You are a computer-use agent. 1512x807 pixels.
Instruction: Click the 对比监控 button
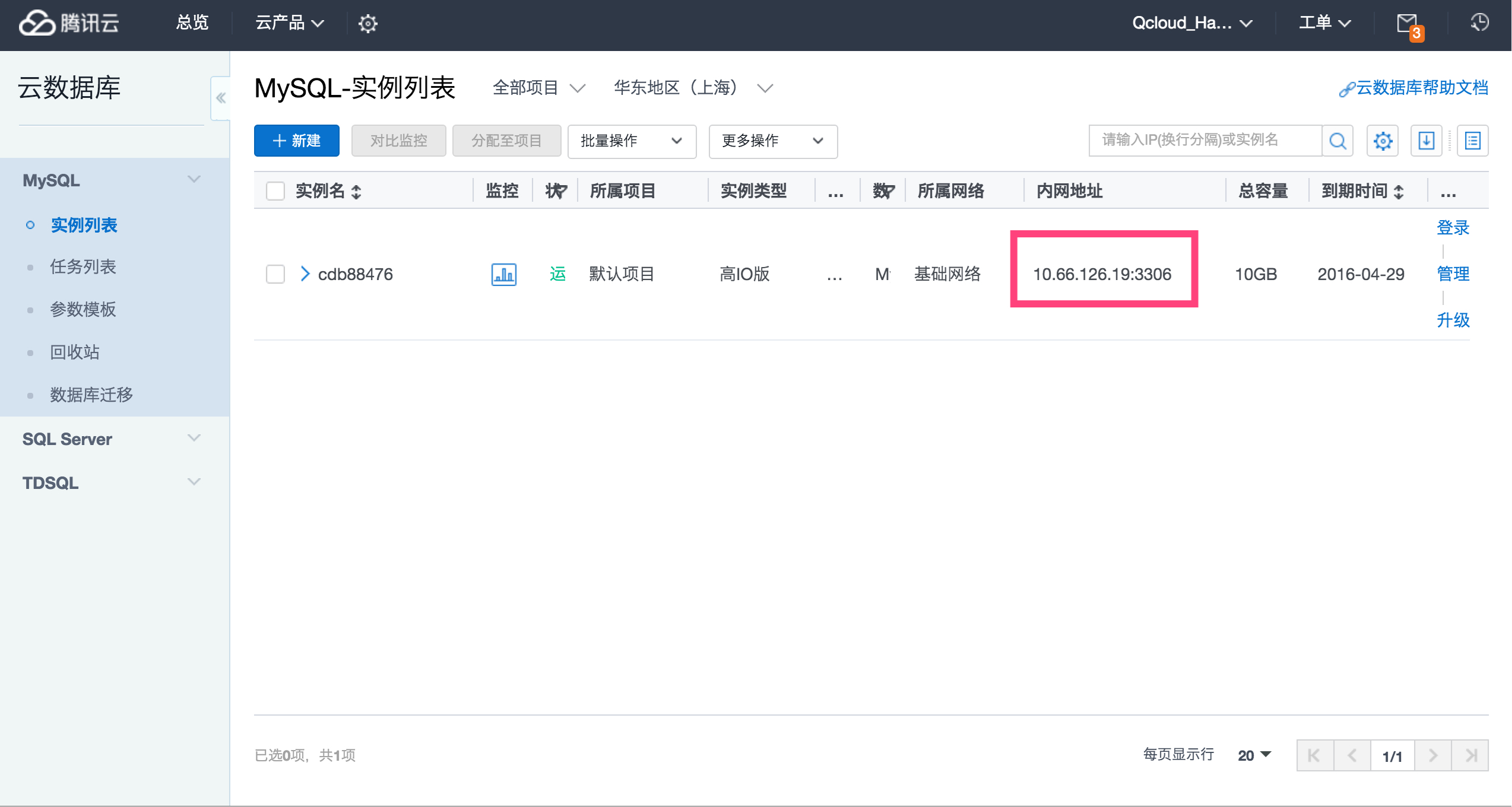click(x=398, y=141)
